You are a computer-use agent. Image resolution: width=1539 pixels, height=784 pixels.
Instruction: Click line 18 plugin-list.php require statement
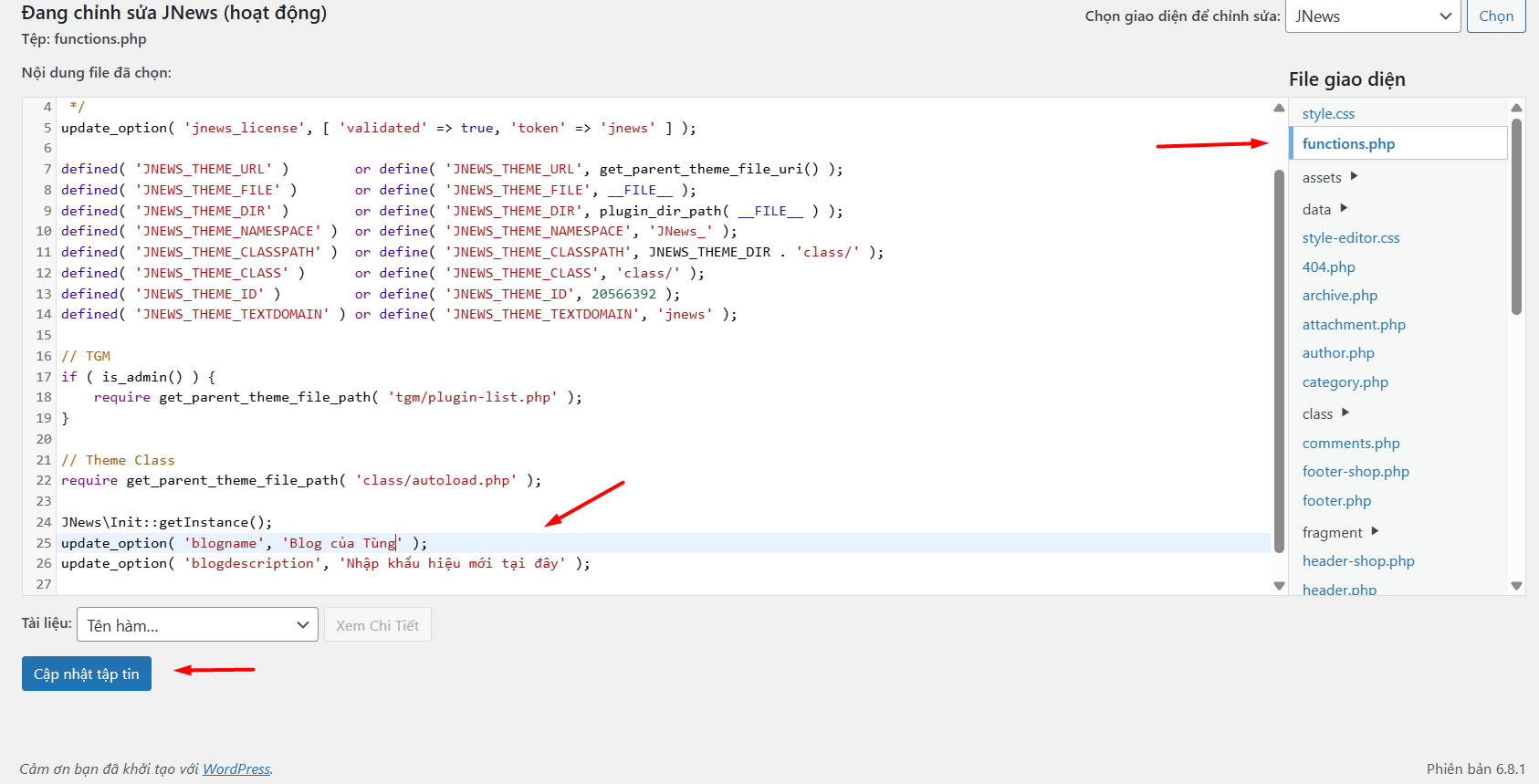pyautogui.click(x=338, y=397)
